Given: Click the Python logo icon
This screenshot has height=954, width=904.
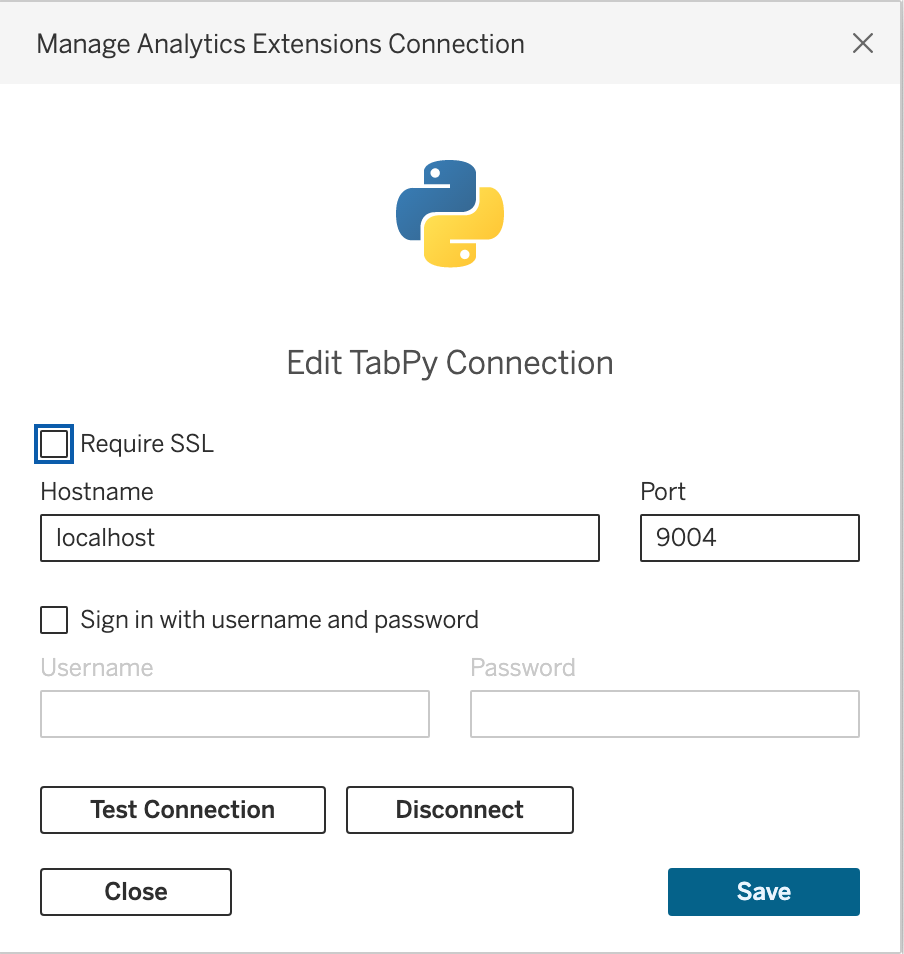Looking at the screenshot, I should [450, 213].
